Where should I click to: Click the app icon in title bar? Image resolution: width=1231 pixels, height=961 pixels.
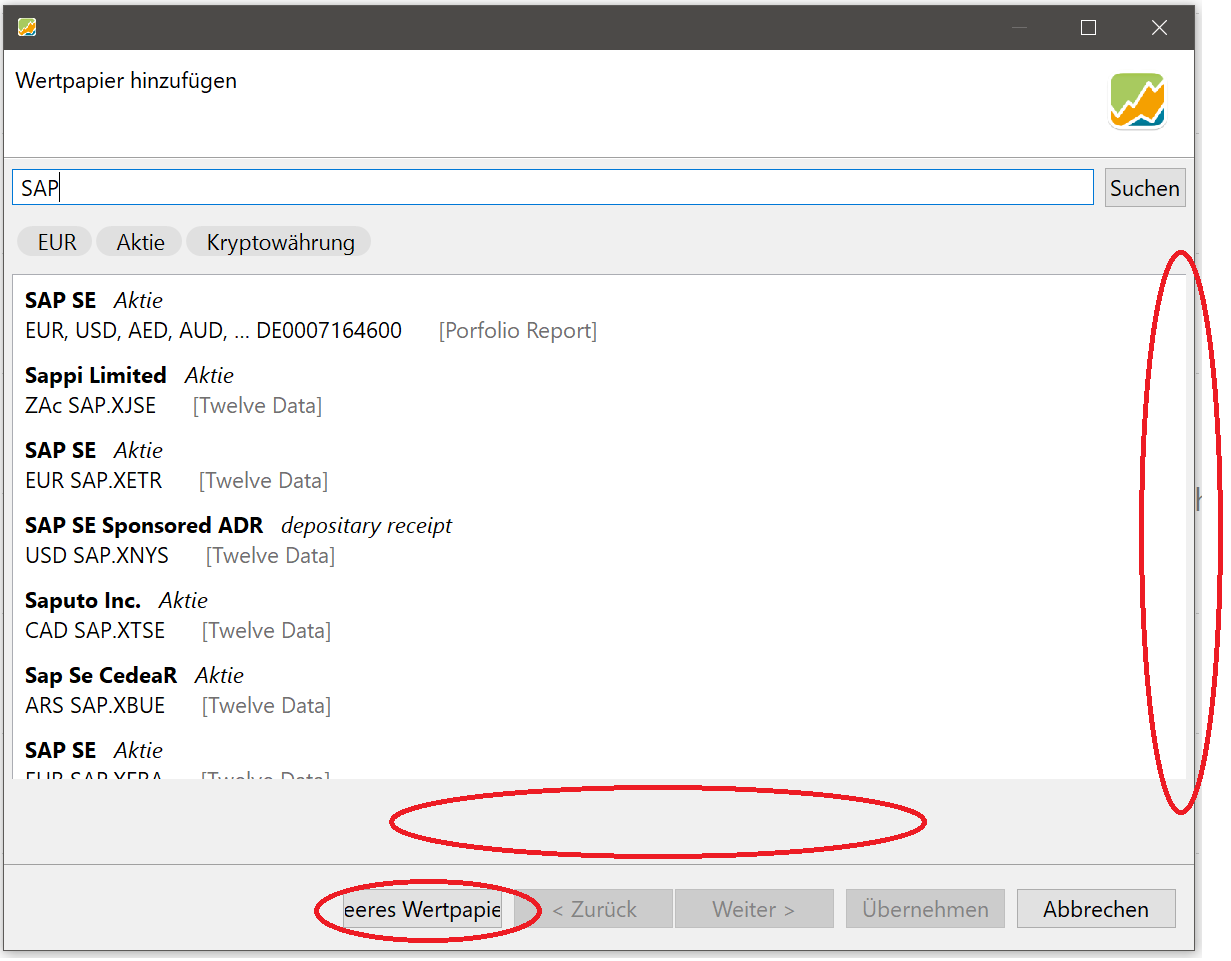coord(27,27)
